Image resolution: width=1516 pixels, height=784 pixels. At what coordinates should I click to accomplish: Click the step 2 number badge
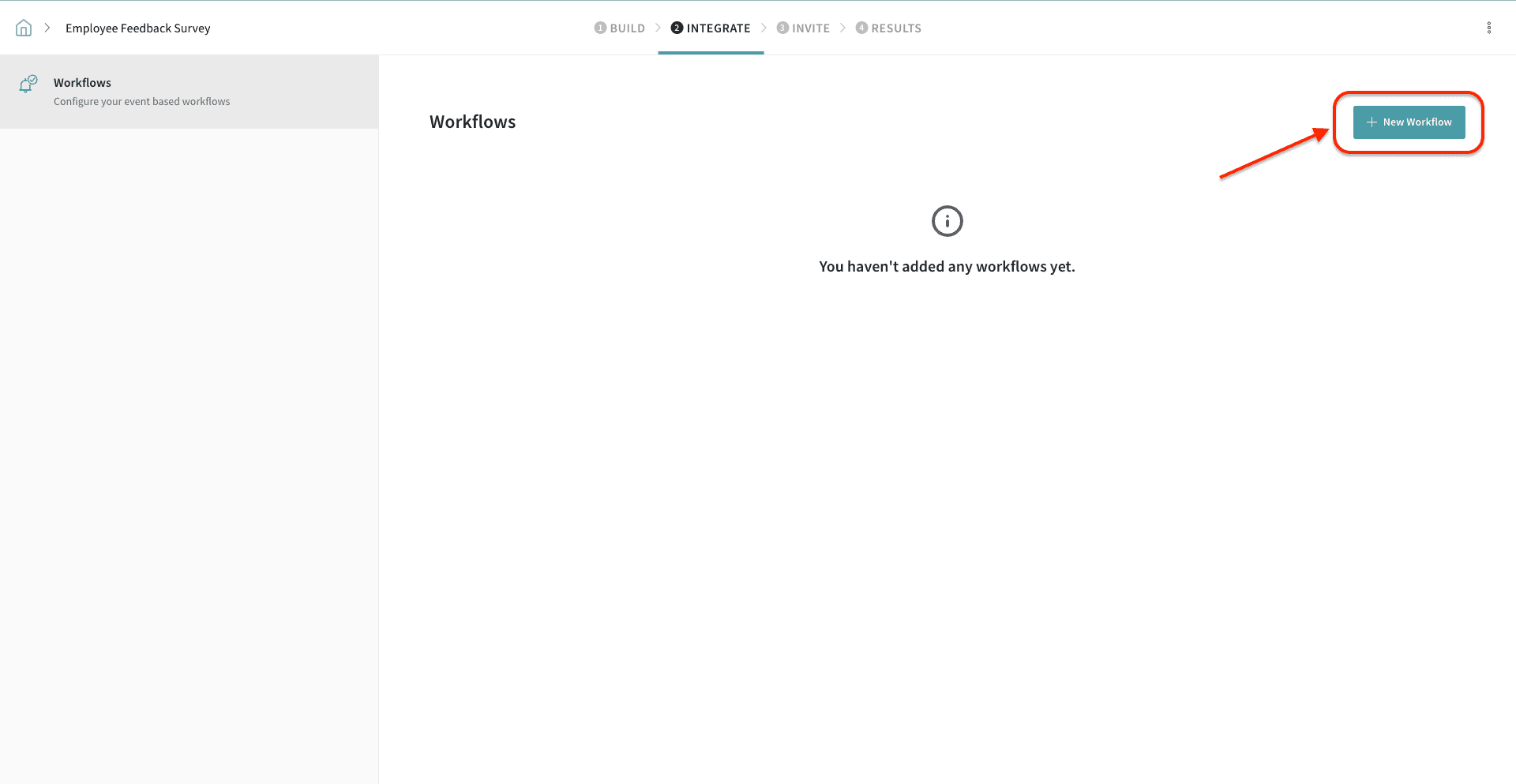pyautogui.click(x=677, y=28)
